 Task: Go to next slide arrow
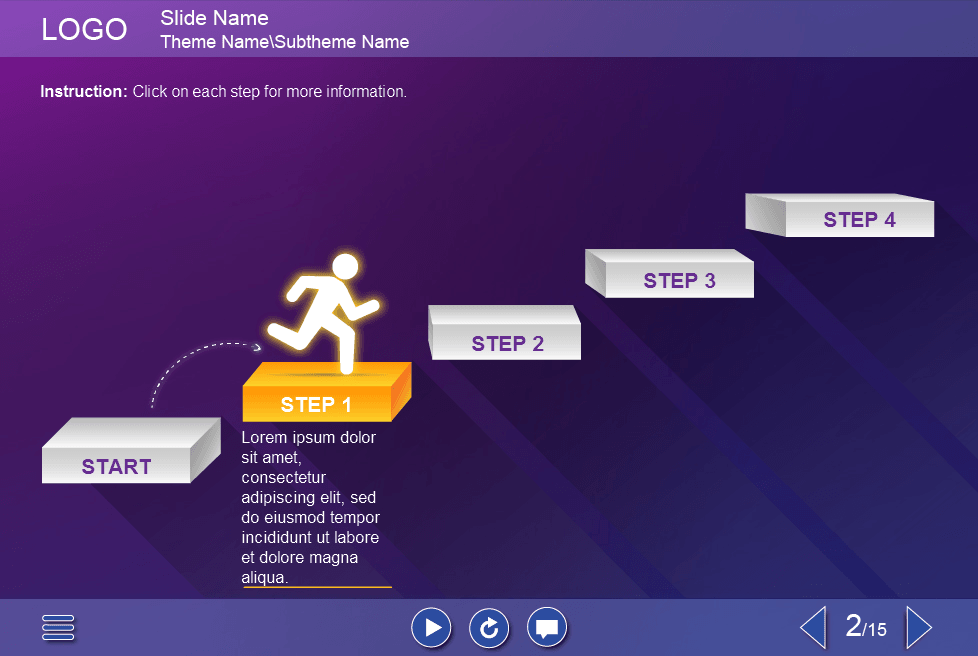pyautogui.click(x=919, y=627)
